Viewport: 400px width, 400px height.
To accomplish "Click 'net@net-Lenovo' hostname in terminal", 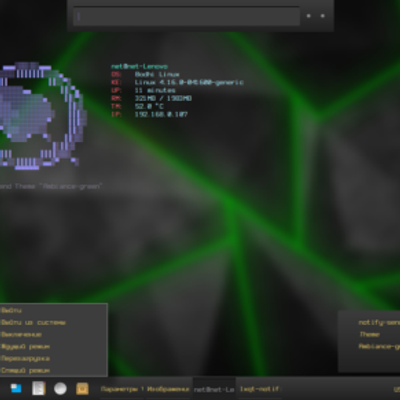I will click(139, 66).
